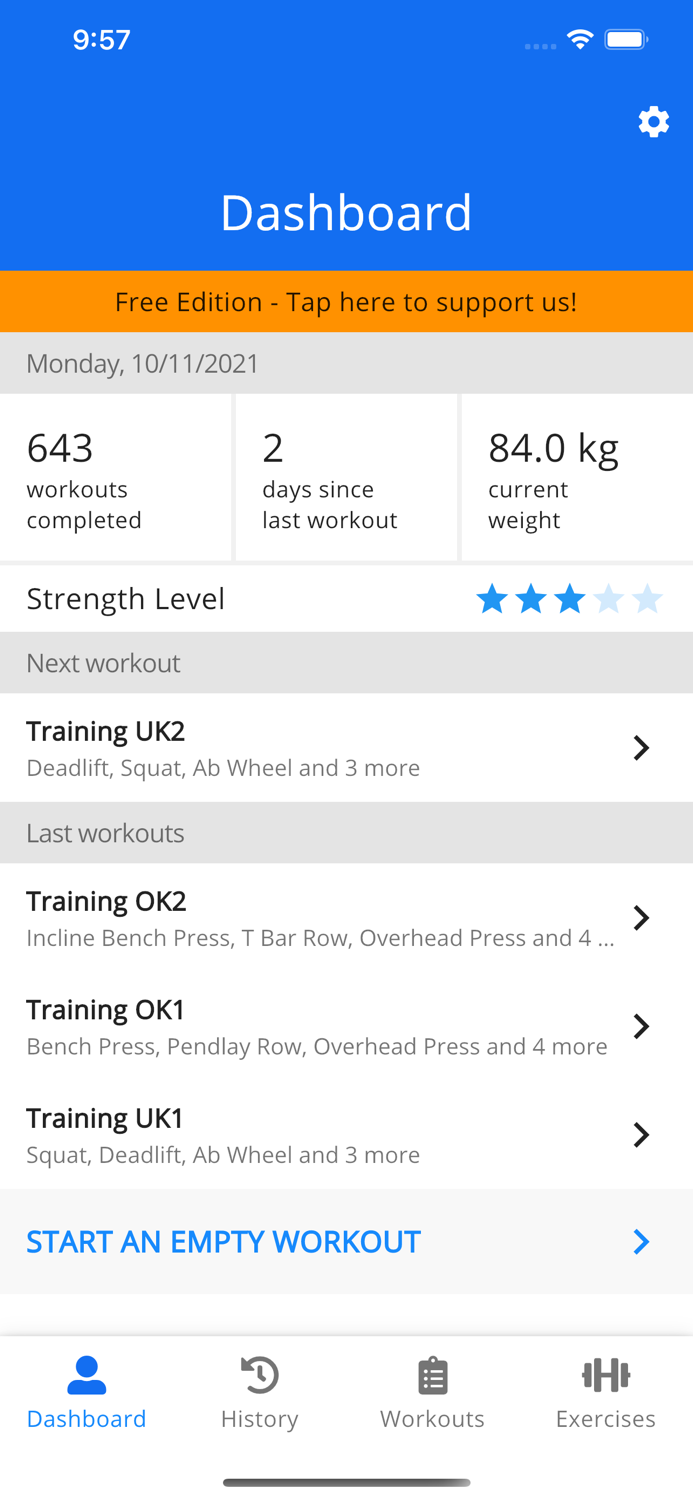693x1500 pixels.
Task: Expand the Training UK2 workout
Action: (x=640, y=747)
